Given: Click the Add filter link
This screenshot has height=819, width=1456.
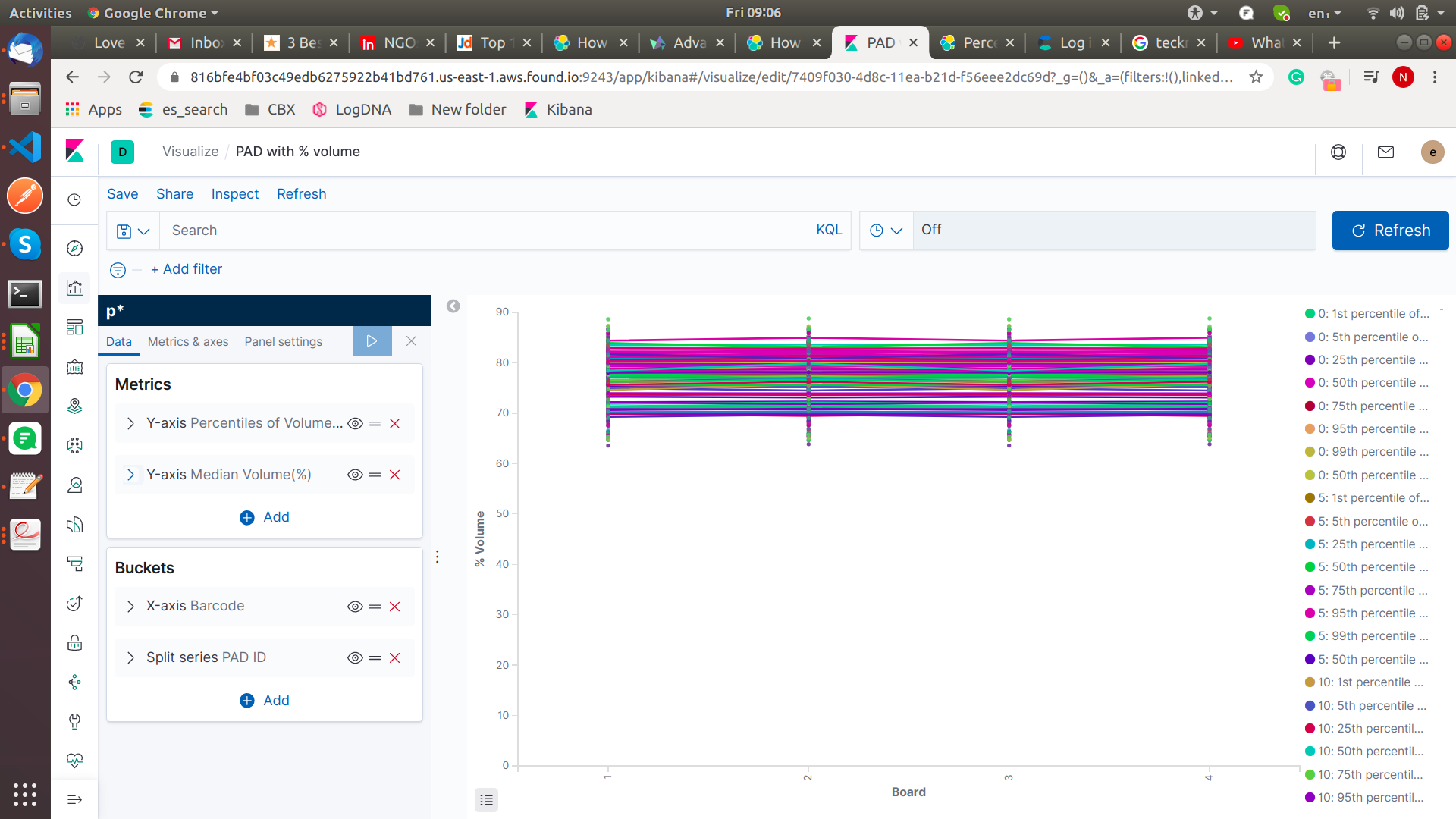Looking at the screenshot, I should [x=187, y=269].
